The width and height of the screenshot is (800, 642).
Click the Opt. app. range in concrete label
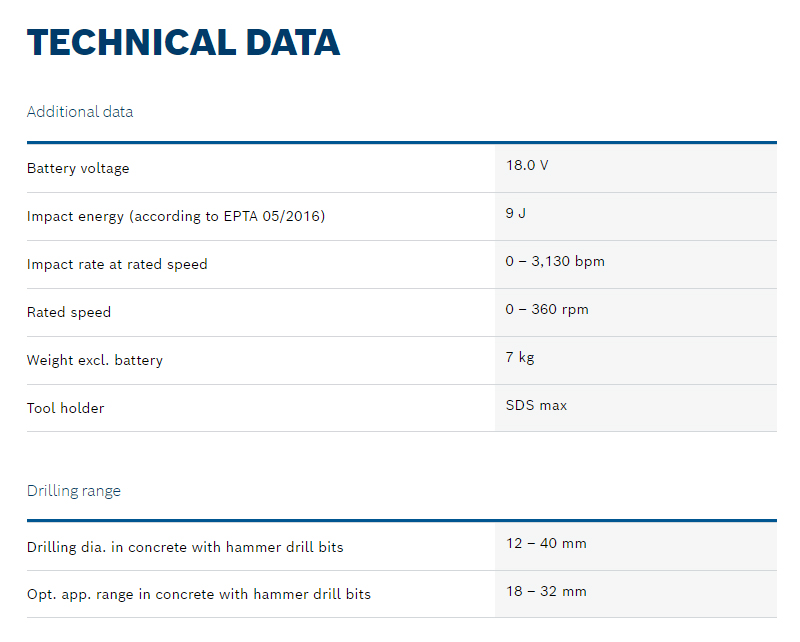pyautogui.click(x=199, y=594)
